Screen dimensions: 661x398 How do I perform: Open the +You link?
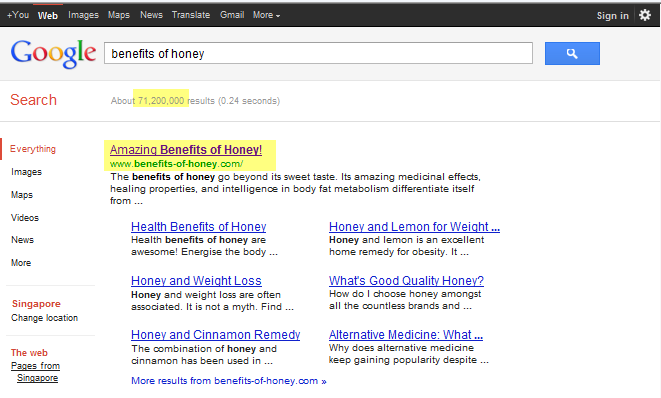(18, 15)
